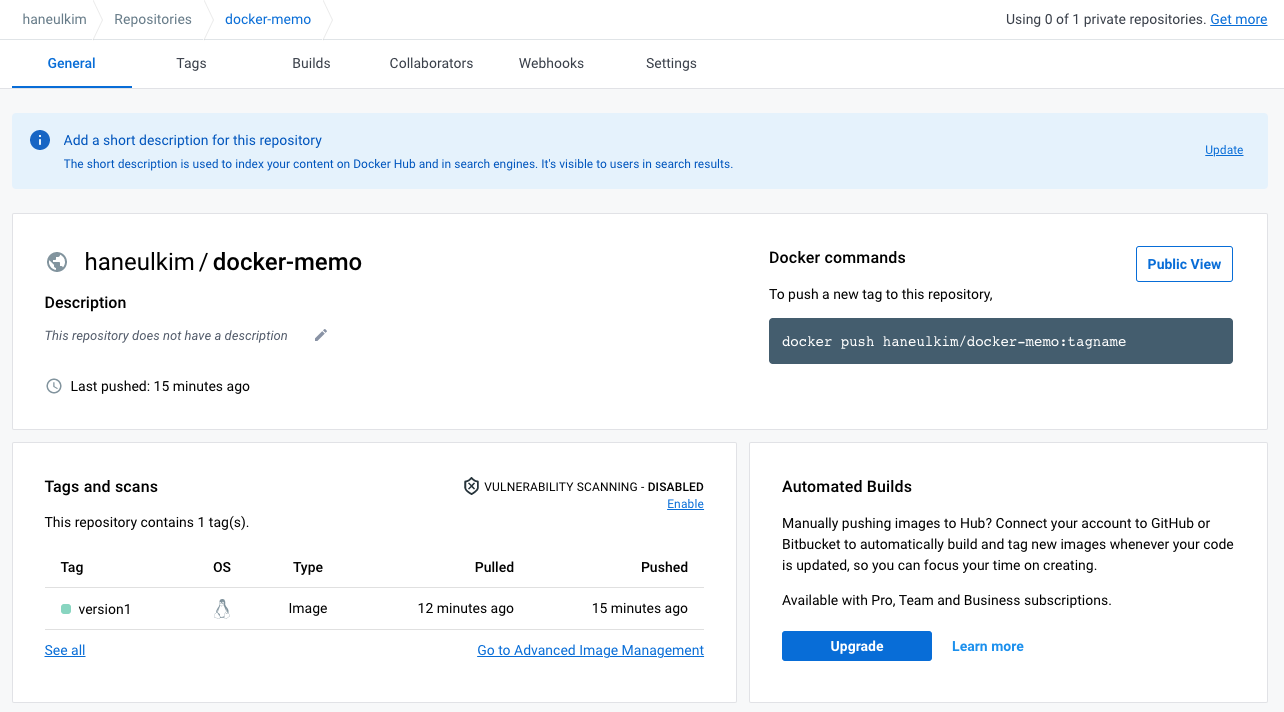1284x712 pixels.
Task: Click 'VULNERABILITY SCANNING - DISABLED' label
Action: click(594, 487)
